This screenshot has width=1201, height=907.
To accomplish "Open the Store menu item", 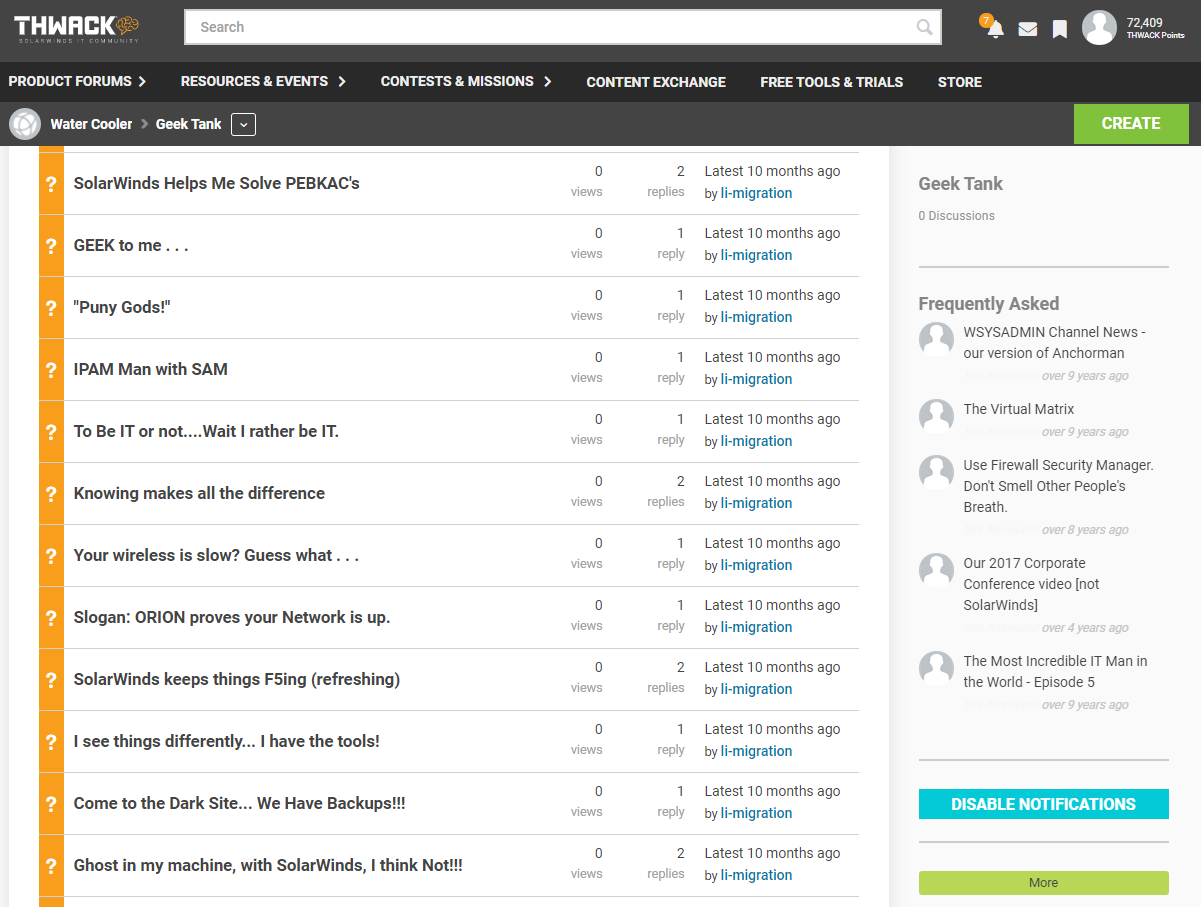I will point(959,82).
